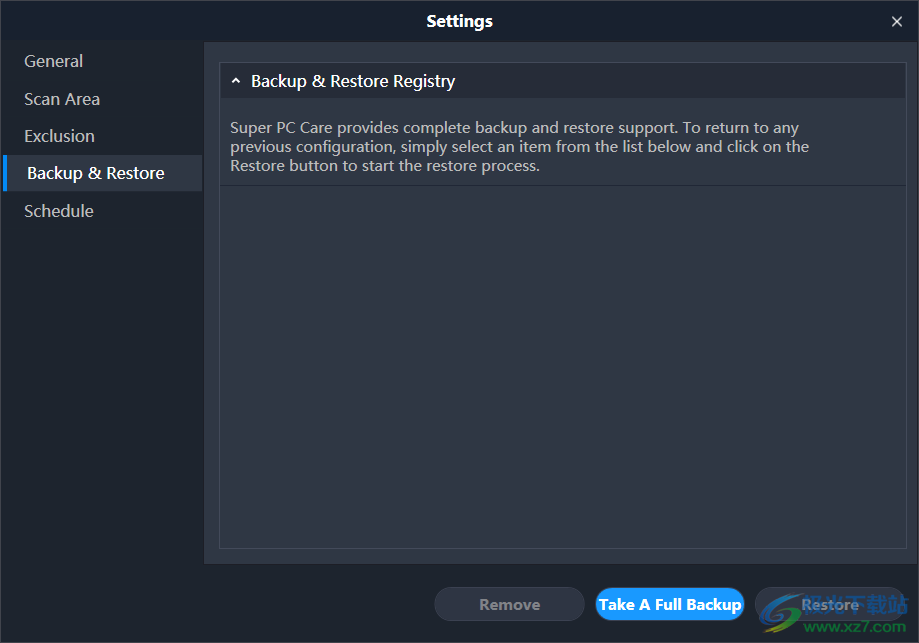
Task: Click the Restore button
Action: 830,604
